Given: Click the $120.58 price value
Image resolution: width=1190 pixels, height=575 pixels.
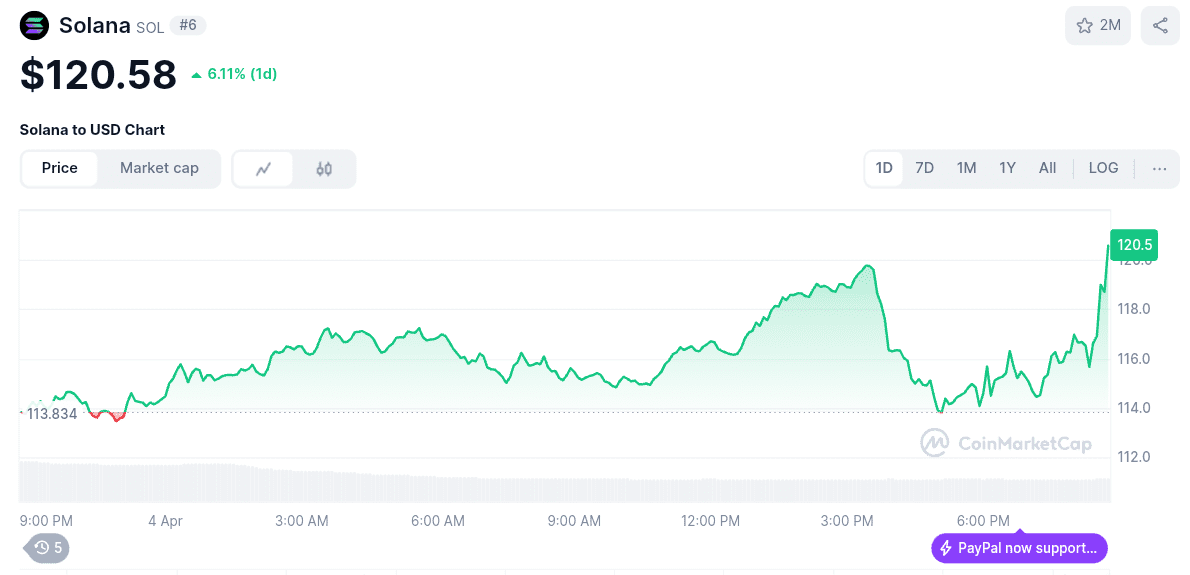Looking at the screenshot, I should click(98, 74).
